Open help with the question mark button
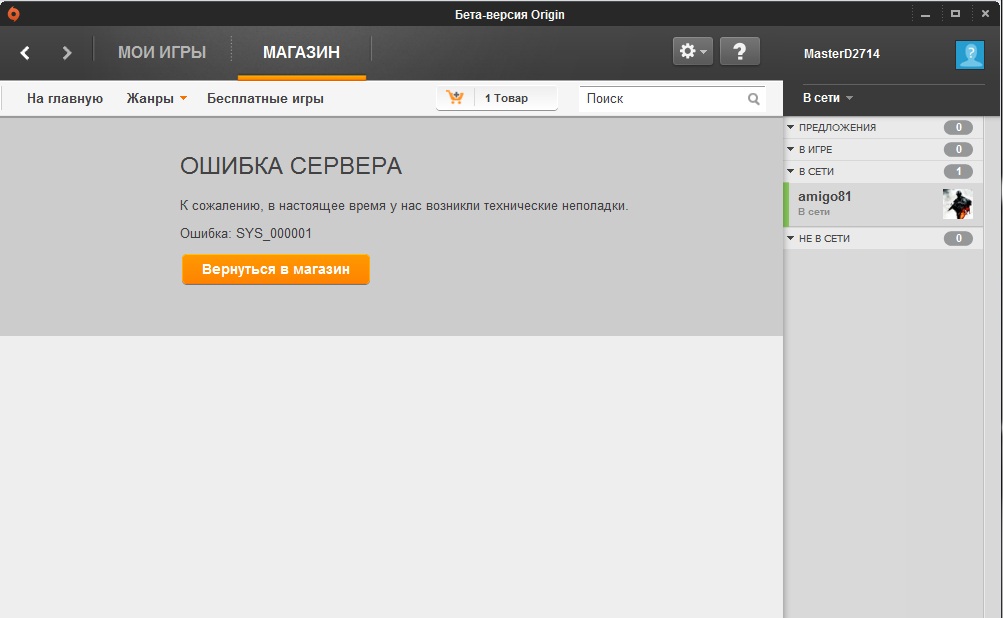Screen dimensions: 1003x618 pos(739,51)
